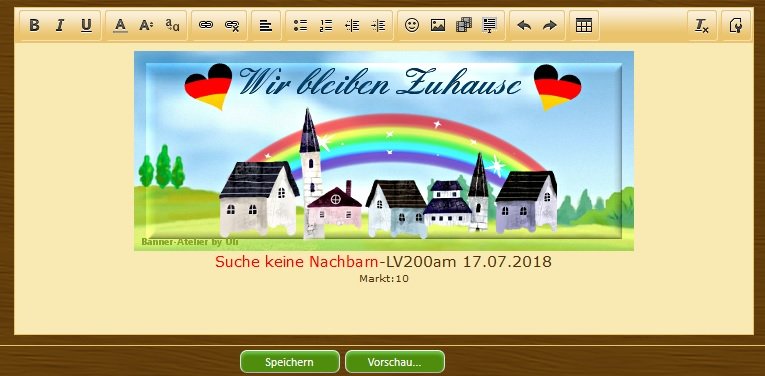Screen dimensions: 765x376
Task: Open the font size dropdown
Action: pos(146,25)
